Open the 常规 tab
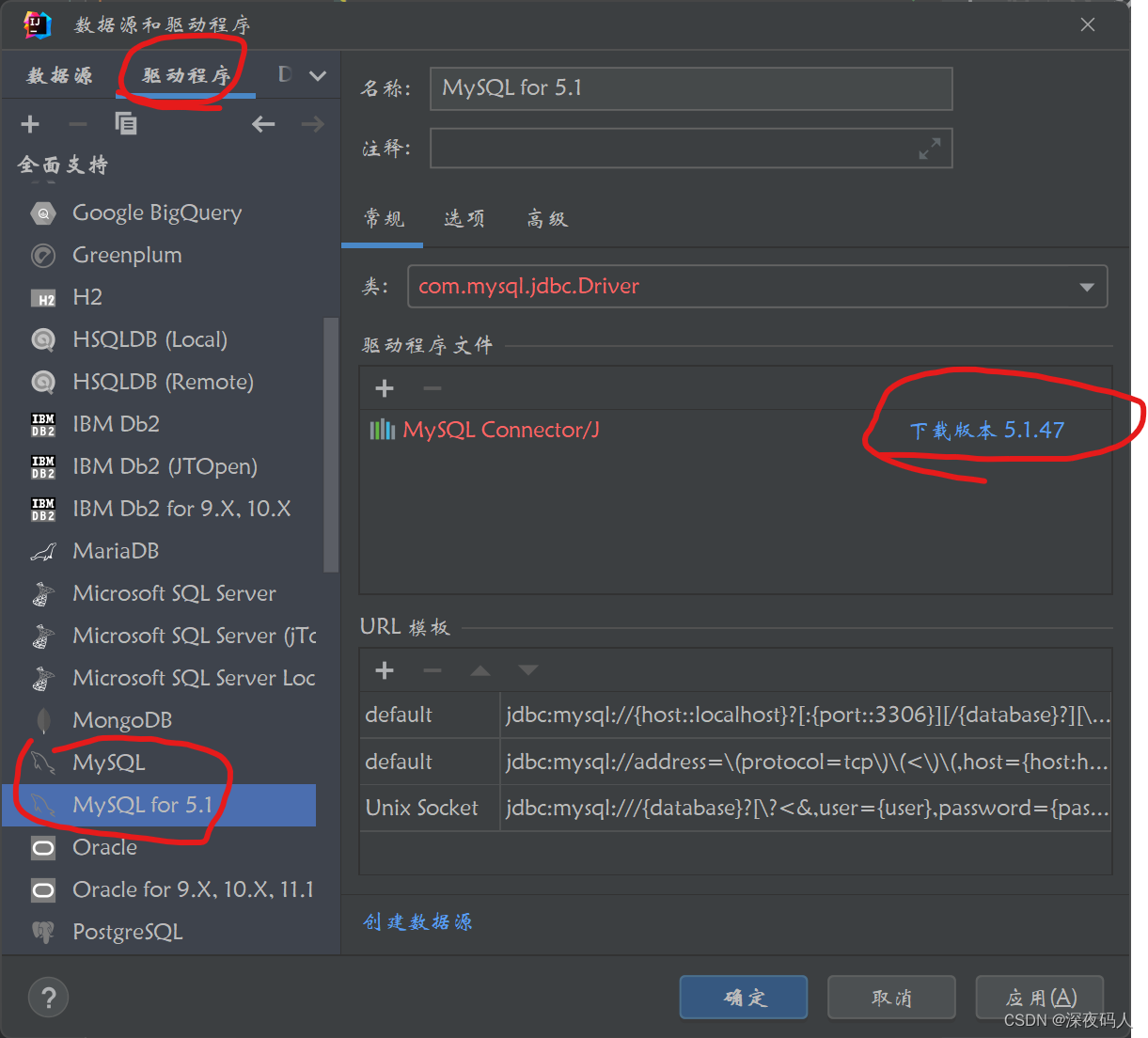 384,219
